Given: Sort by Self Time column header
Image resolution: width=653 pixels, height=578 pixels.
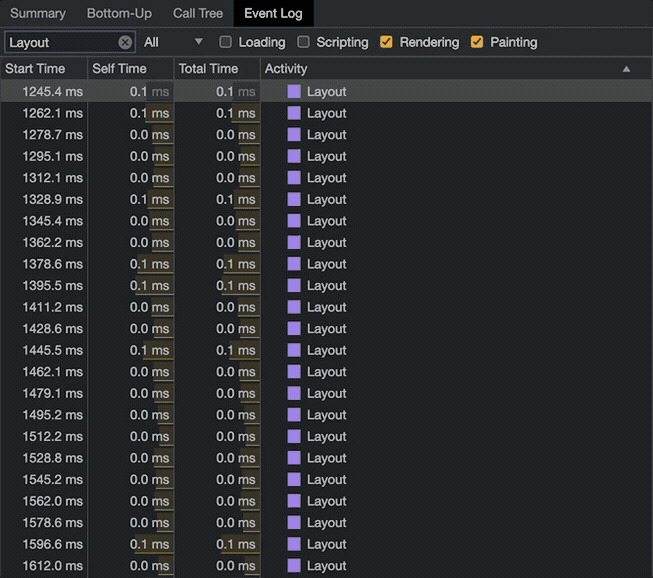Looking at the screenshot, I should coord(130,69).
